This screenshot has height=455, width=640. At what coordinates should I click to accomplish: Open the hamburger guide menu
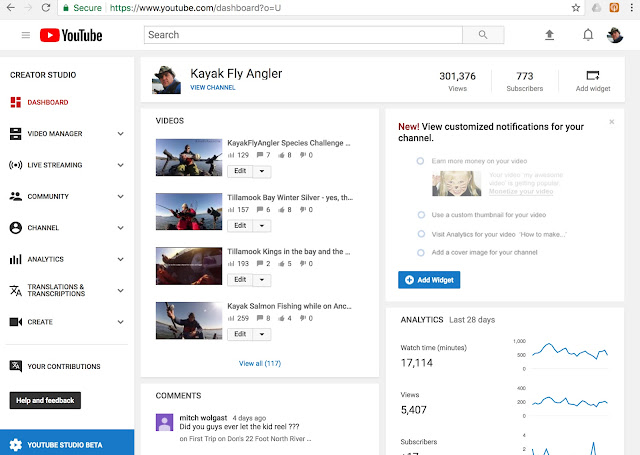[26, 35]
